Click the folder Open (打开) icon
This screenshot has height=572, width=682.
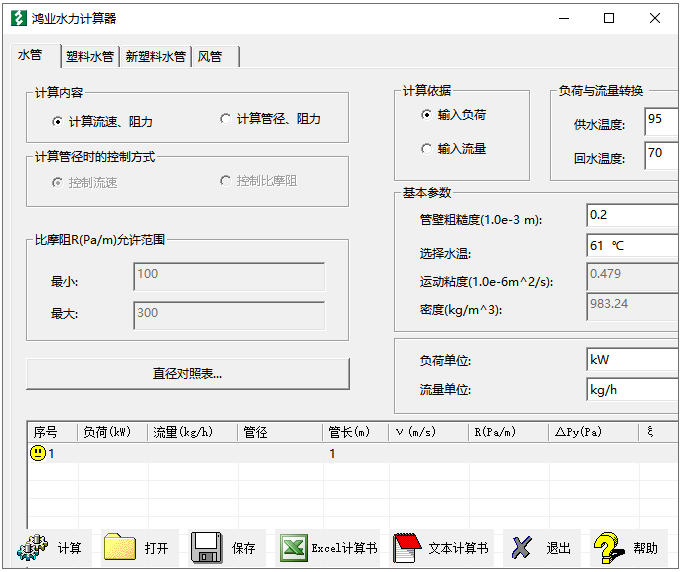[x=120, y=547]
